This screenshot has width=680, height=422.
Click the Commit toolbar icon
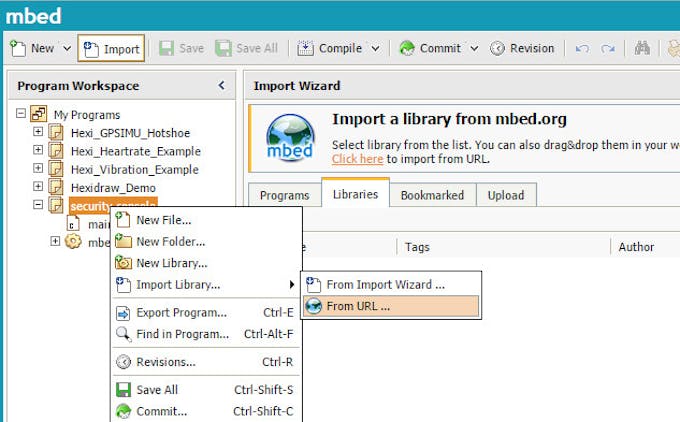(407, 48)
